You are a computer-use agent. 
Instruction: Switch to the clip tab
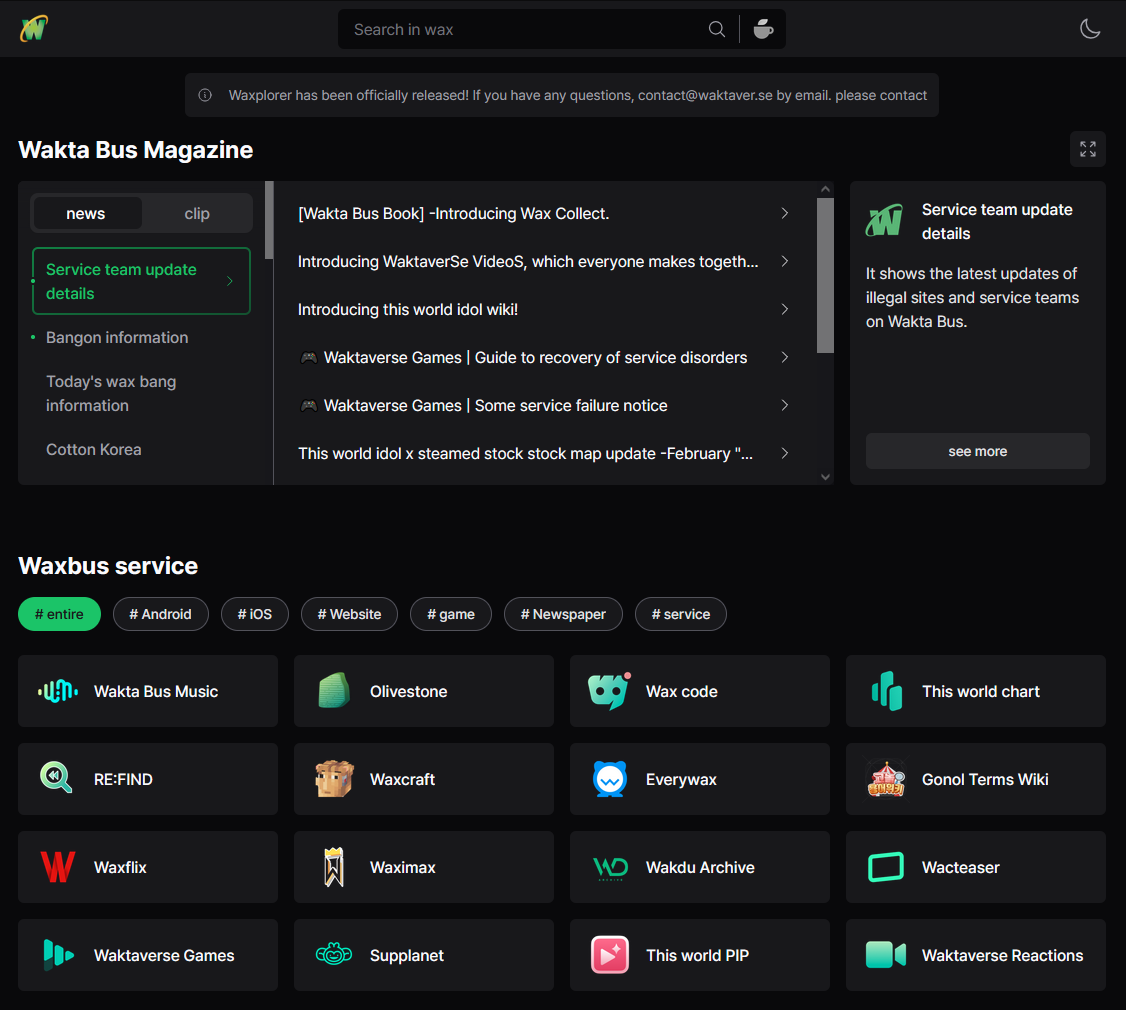(x=197, y=213)
